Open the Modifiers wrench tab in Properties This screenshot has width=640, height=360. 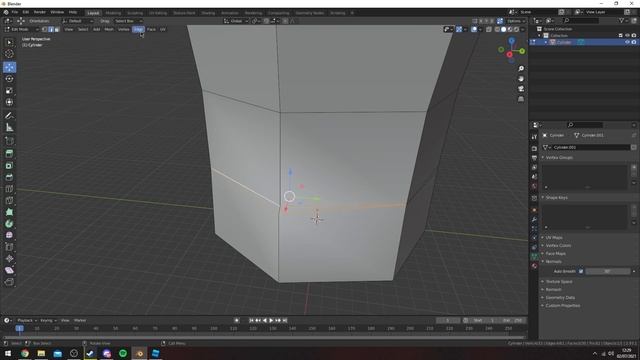click(x=534, y=220)
